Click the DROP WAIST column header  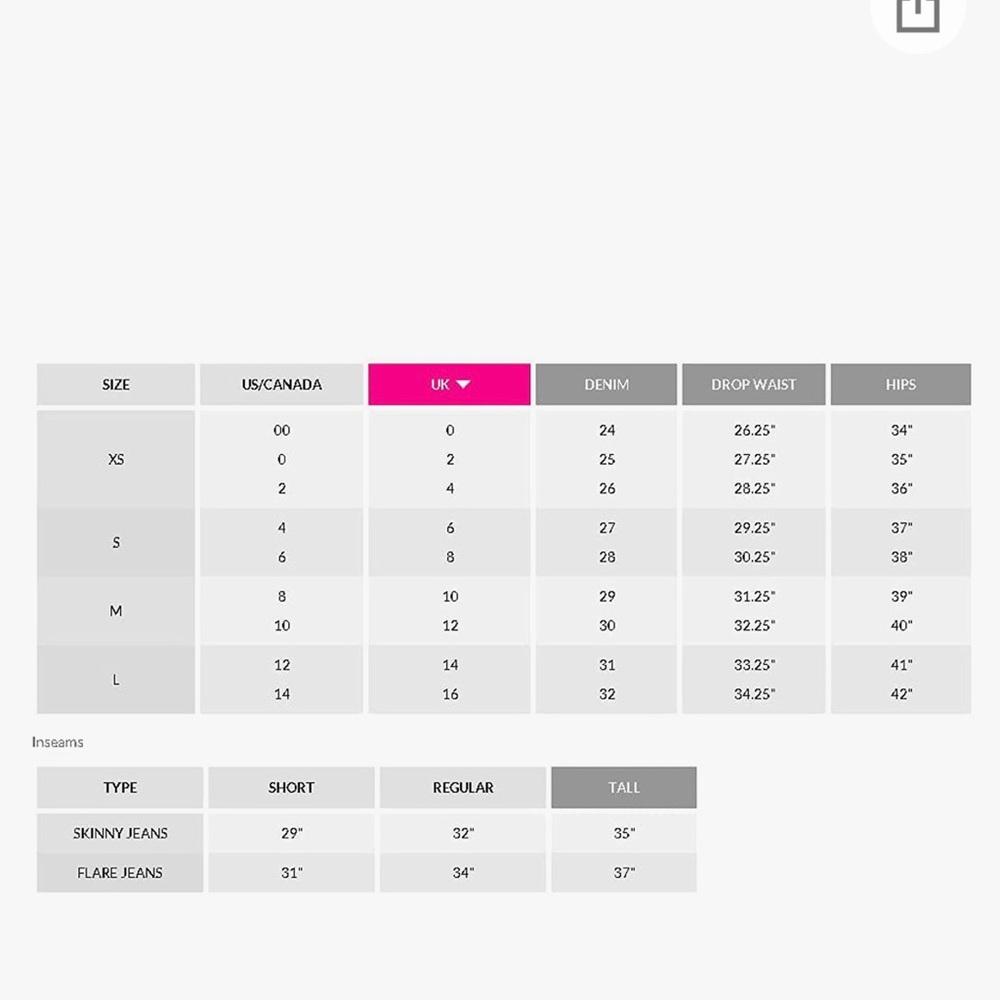[753, 384]
